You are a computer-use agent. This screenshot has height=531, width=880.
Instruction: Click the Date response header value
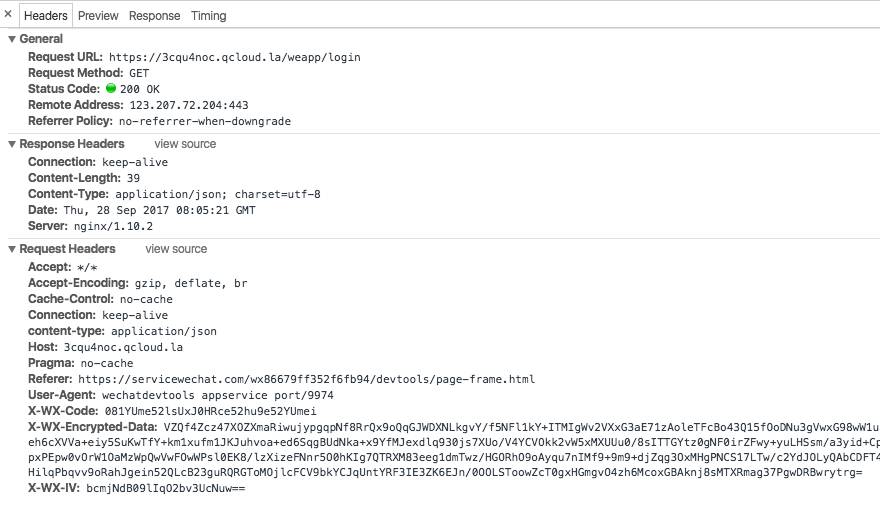159,210
